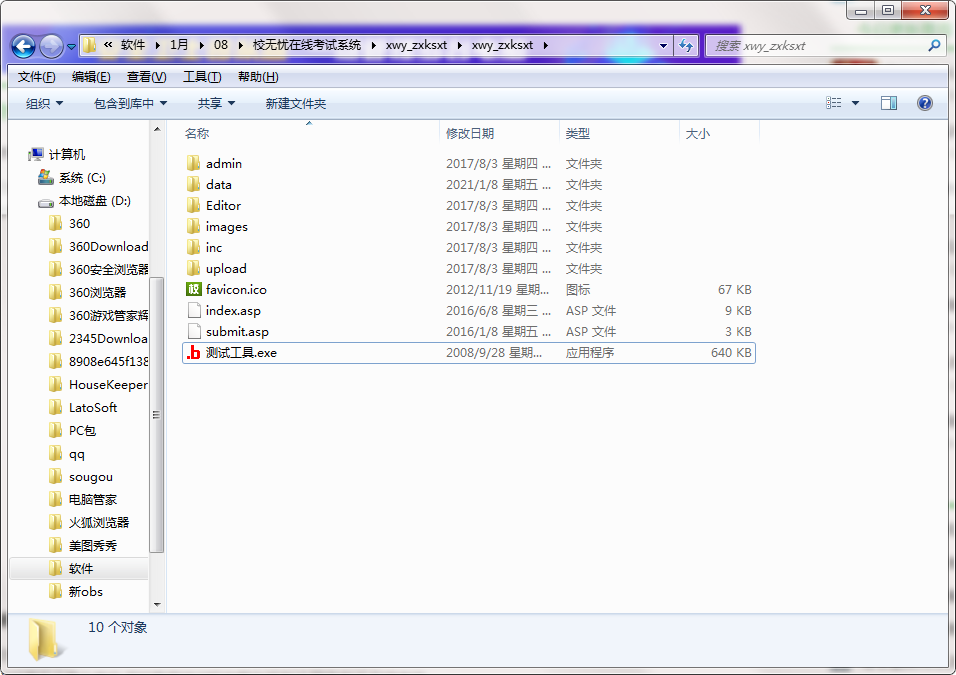Toggle the preview pane icon
This screenshot has height=675, width=956.
point(888,103)
